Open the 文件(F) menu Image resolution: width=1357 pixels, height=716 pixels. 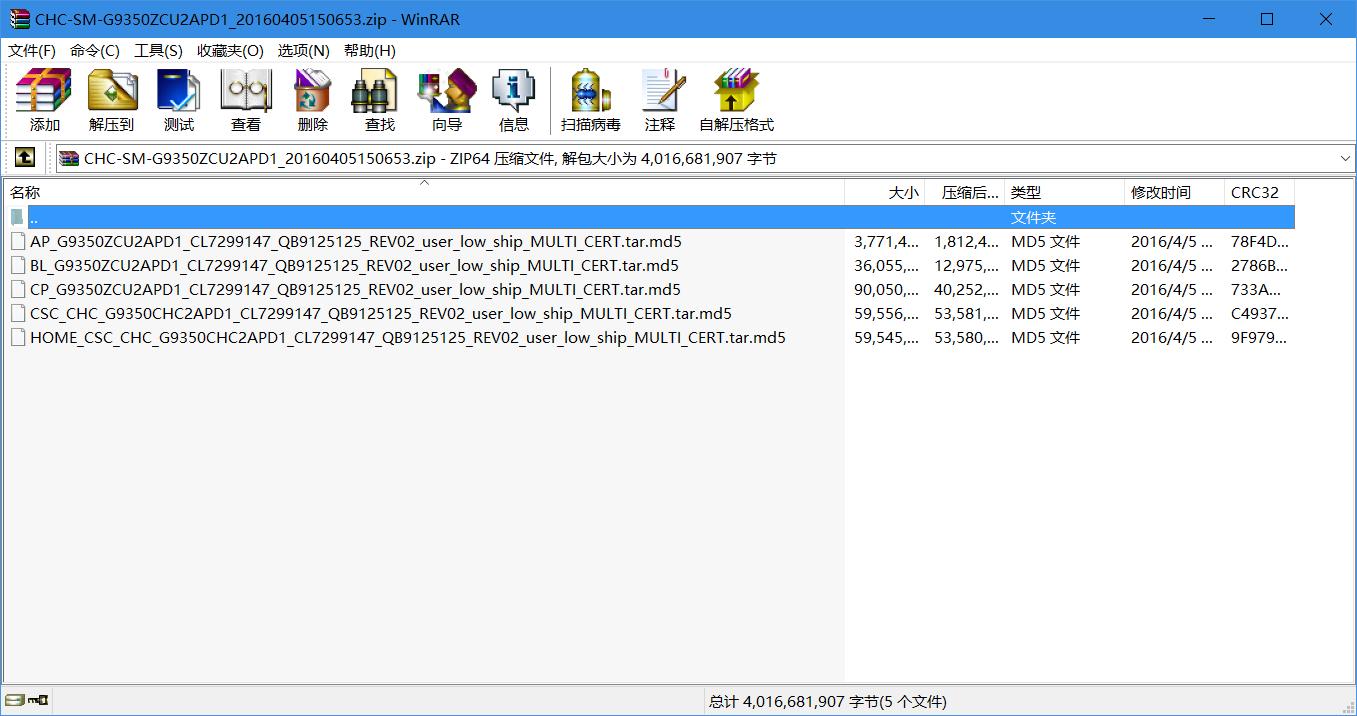[32, 50]
